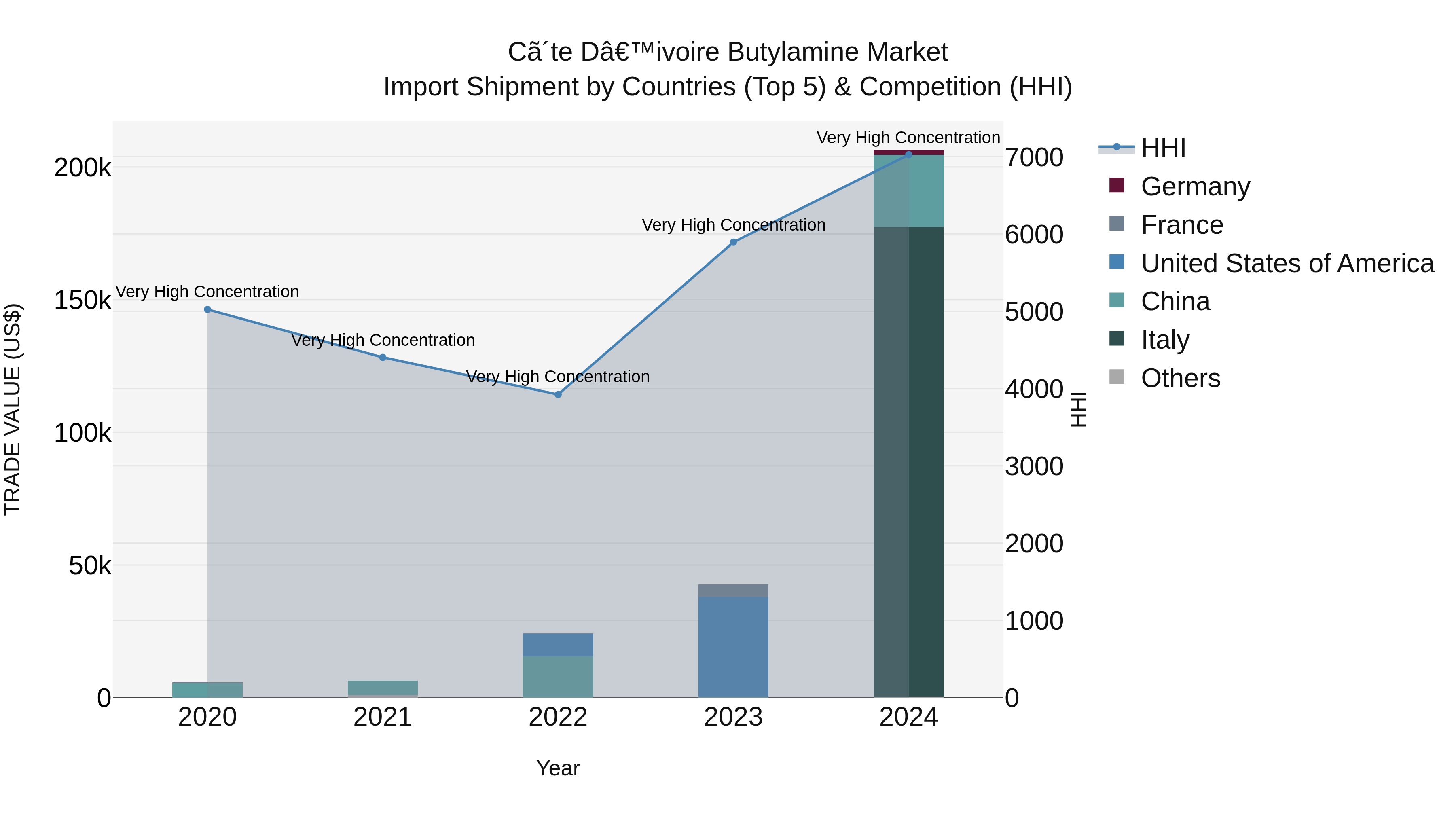Click the Year axis title
This screenshot has width=1456, height=819.
pyautogui.click(x=558, y=768)
